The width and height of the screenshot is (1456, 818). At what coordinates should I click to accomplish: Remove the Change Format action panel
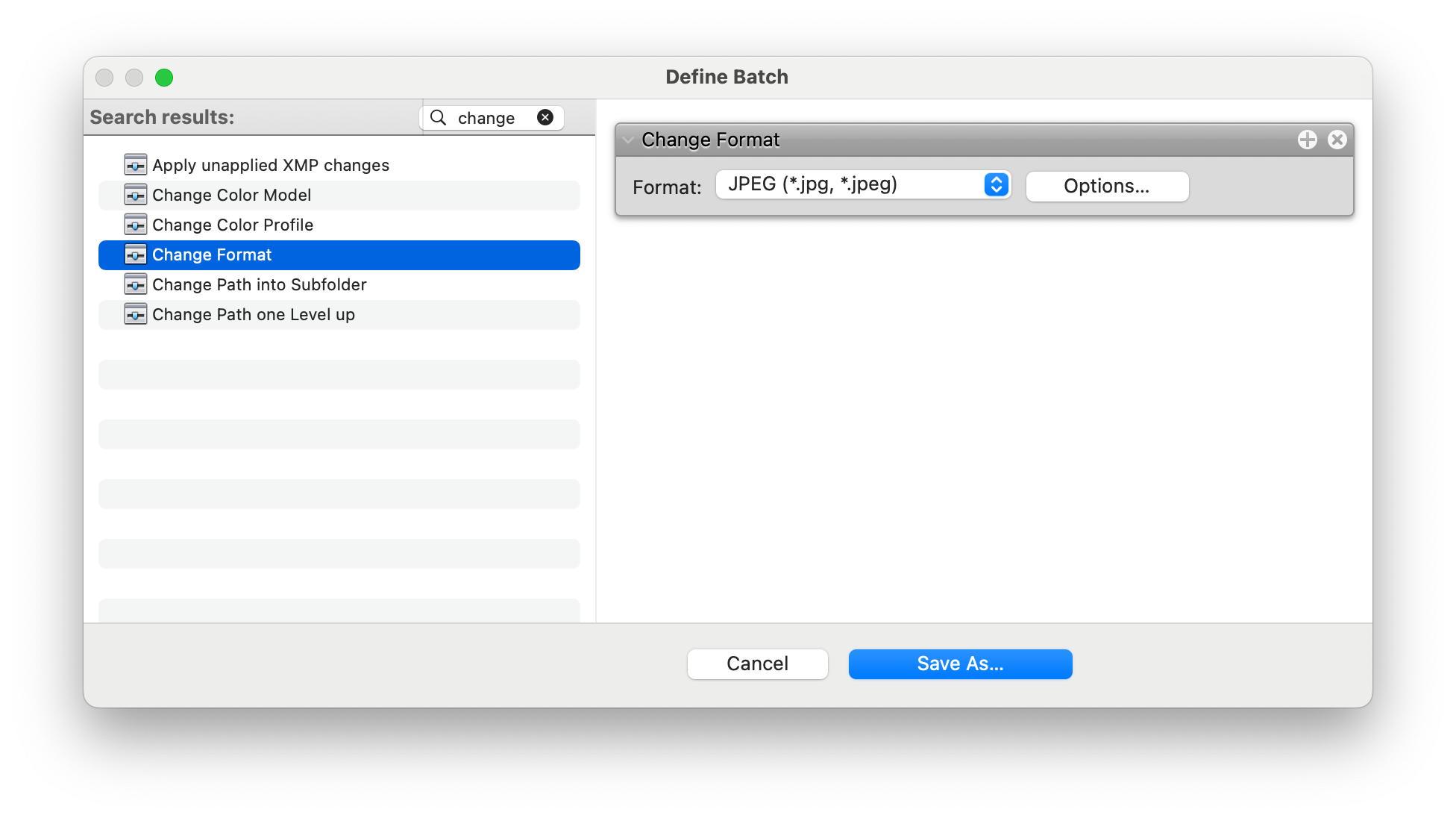tap(1337, 140)
